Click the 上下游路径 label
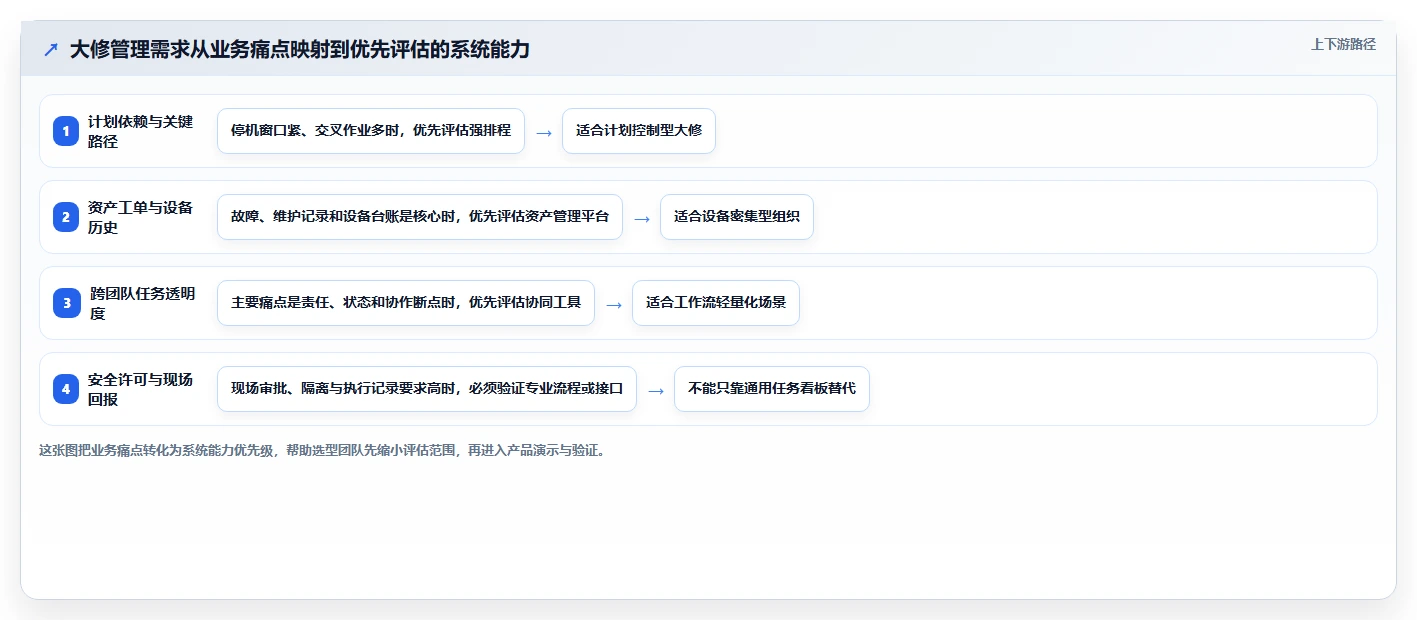 click(1343, 44)
